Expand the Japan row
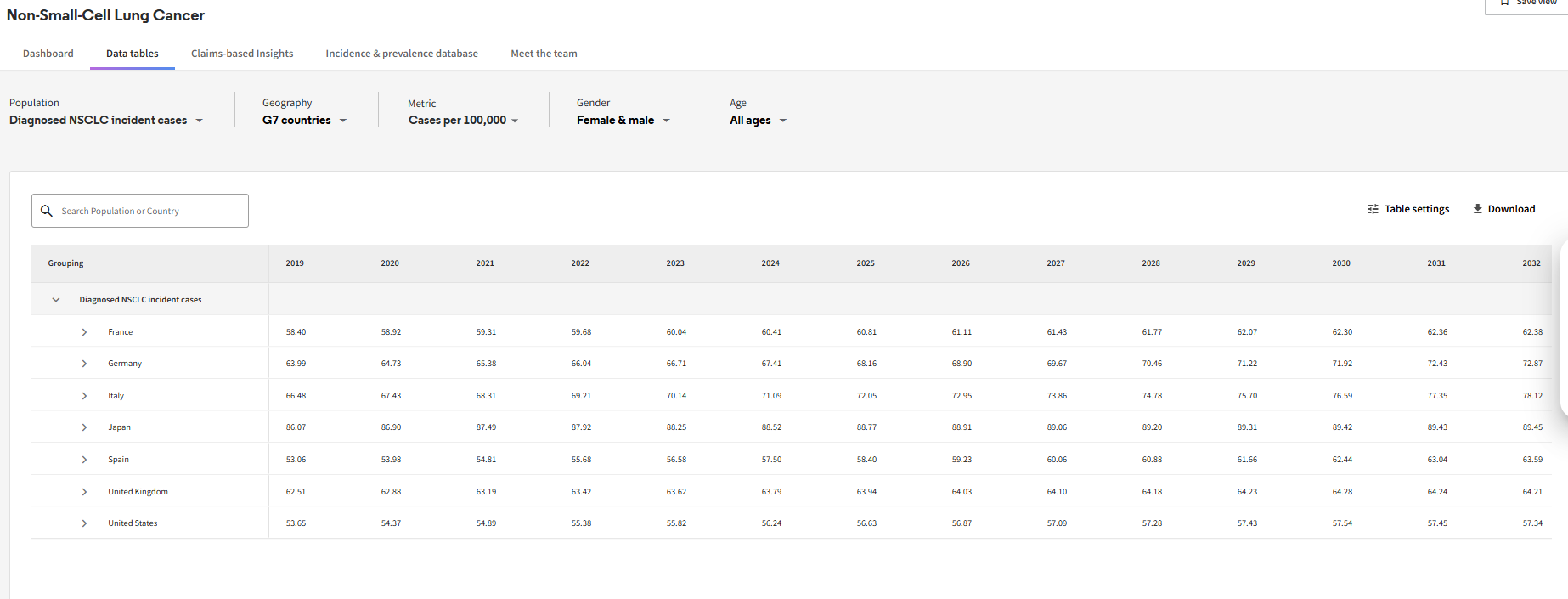 click(x=84, y=427)
